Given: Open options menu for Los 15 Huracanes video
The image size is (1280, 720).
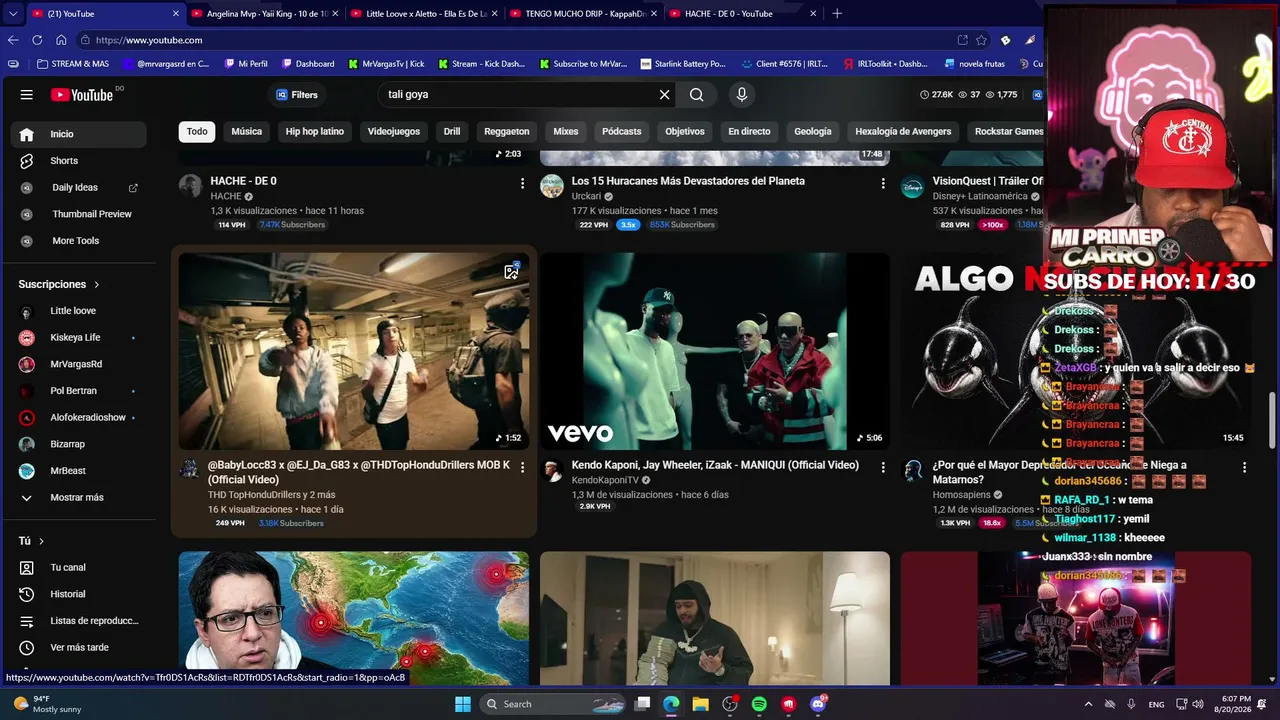Looking at the screenshot, I should pos(883,184).
